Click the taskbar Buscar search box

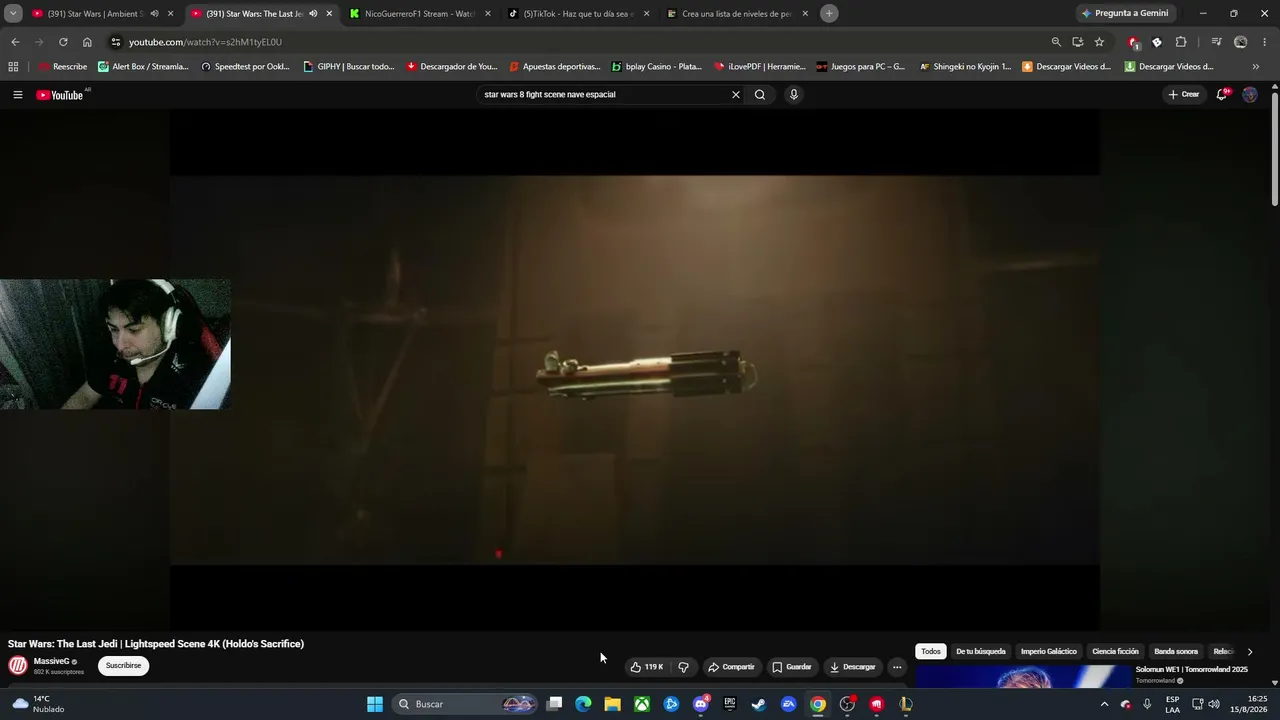(x=465, y=704)
